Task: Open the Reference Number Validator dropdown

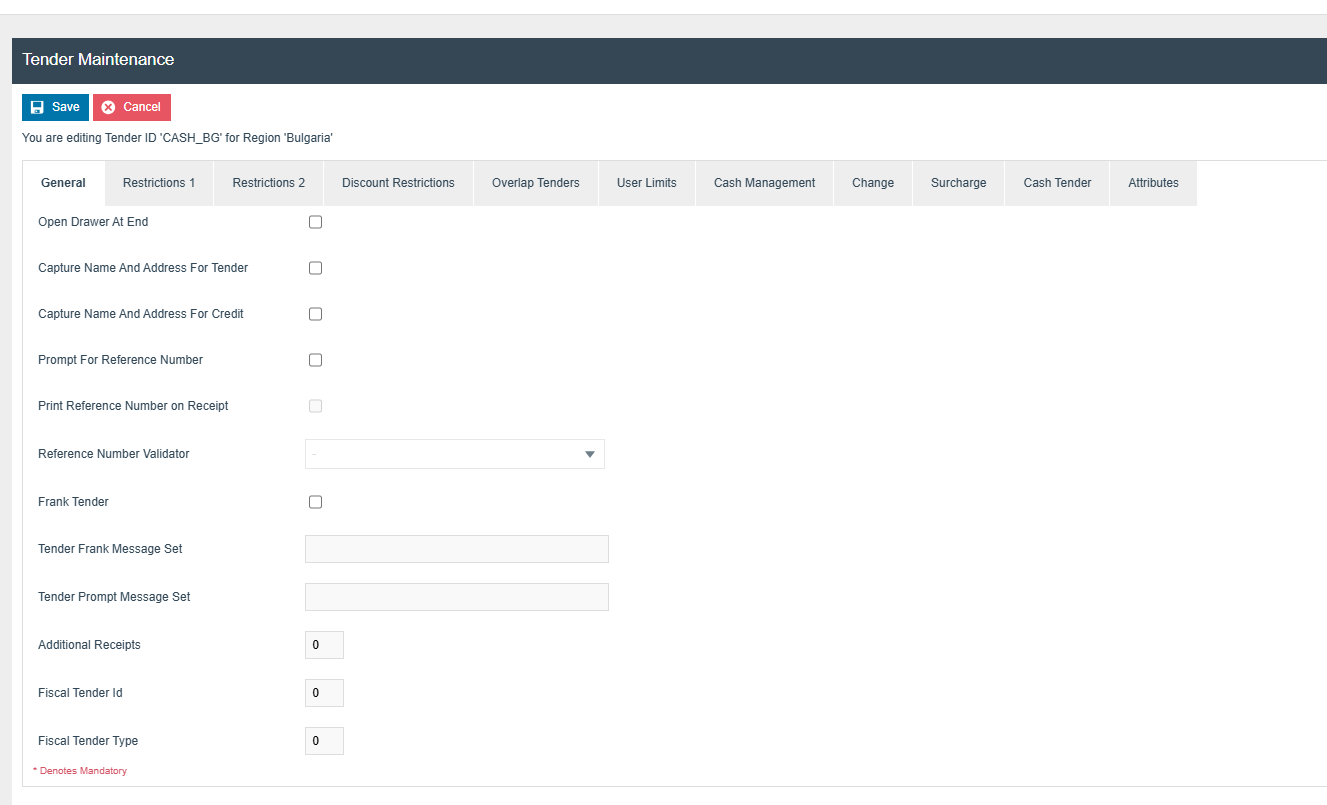Action: pyautogui.click(x=454, y=454)
